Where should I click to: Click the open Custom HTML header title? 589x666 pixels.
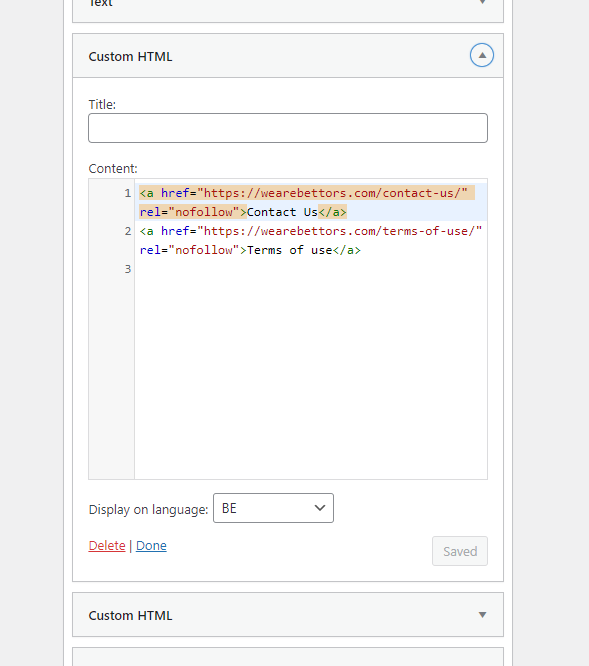click(130, 56)
